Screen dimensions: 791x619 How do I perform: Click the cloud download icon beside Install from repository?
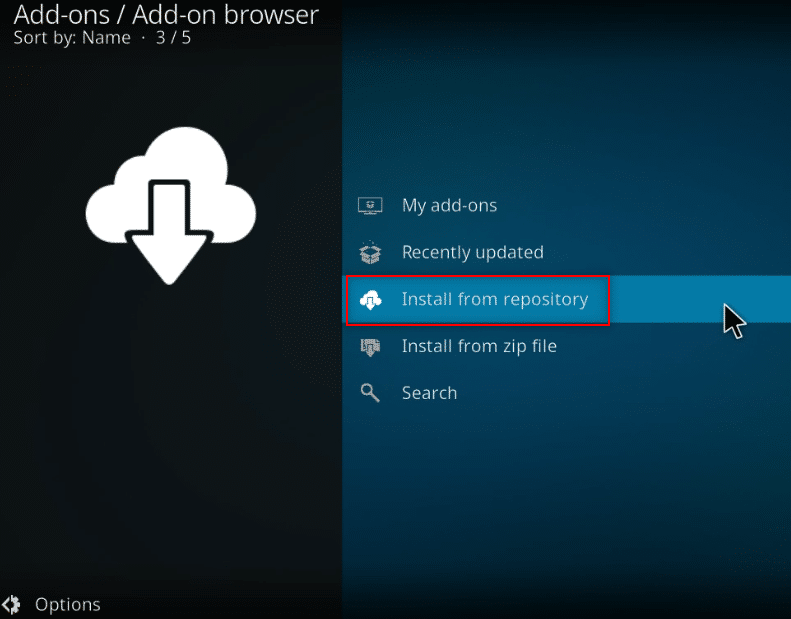click(x=370, y=300)
